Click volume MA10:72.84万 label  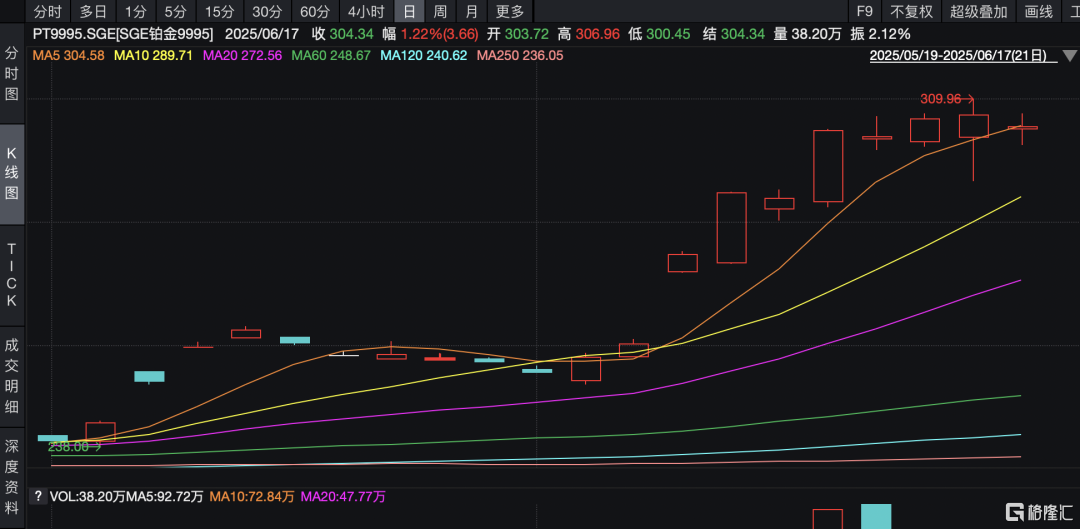[x=252, y=496]
